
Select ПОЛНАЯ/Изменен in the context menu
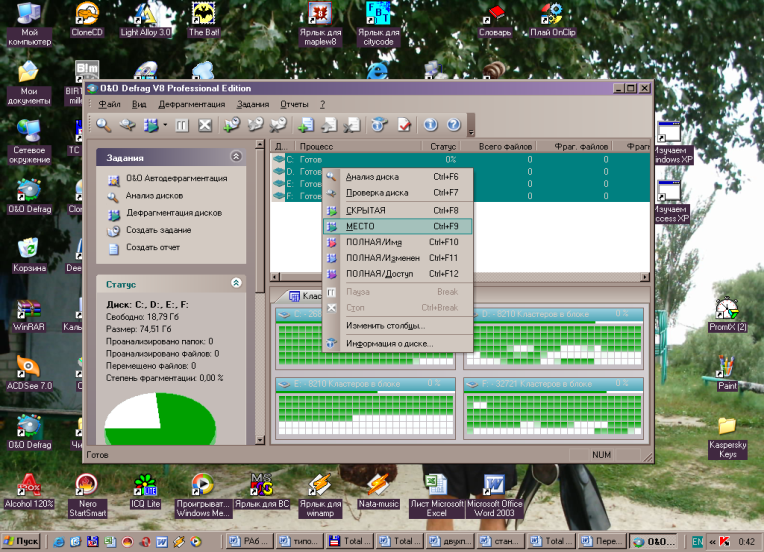(x=398, y=258)
